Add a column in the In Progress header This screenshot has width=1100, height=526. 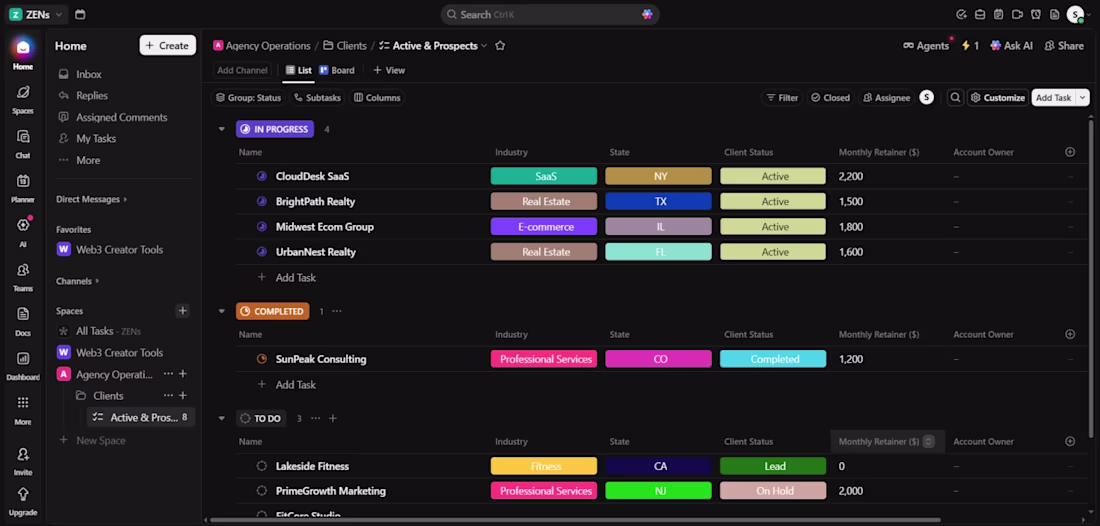click(1070, 152)
